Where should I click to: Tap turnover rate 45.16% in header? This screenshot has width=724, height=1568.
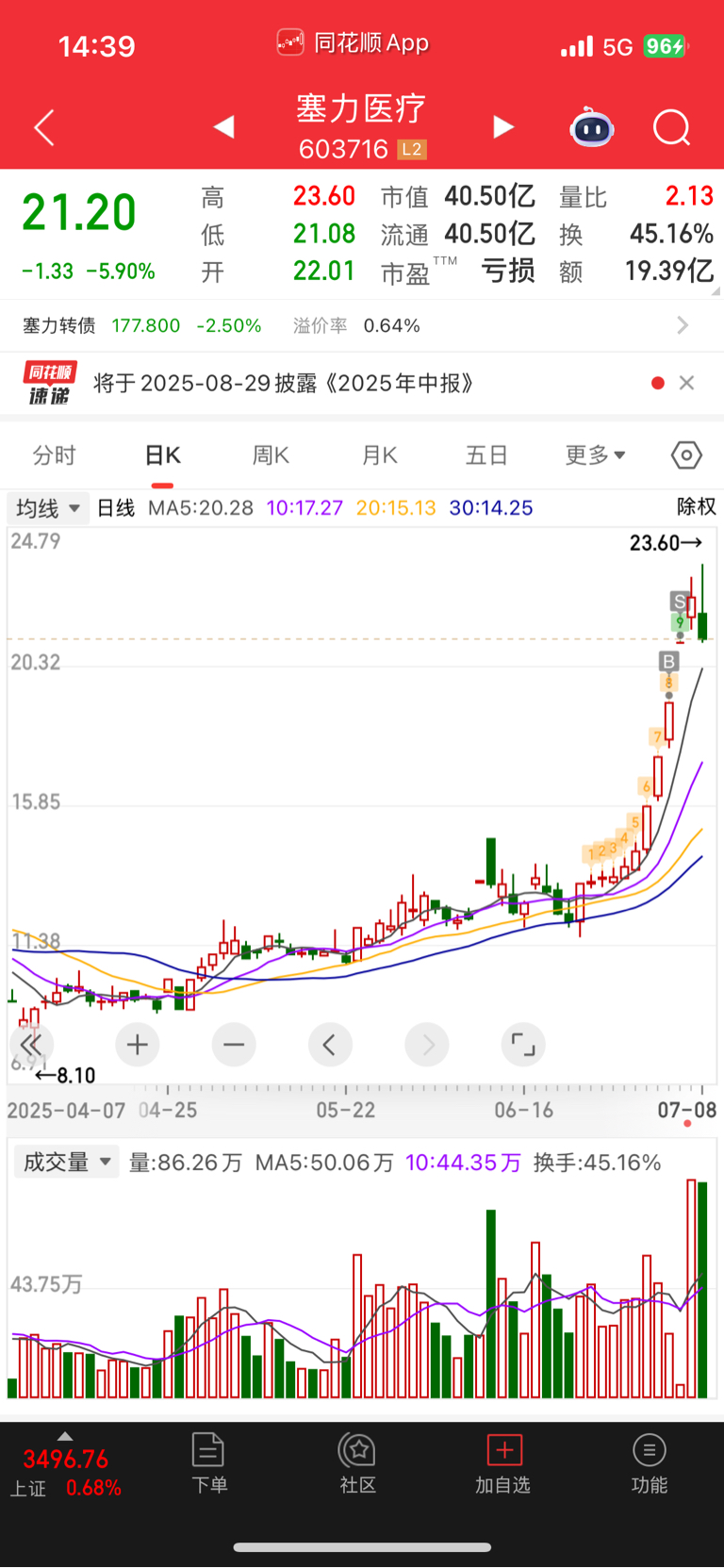tap(671, 234)
